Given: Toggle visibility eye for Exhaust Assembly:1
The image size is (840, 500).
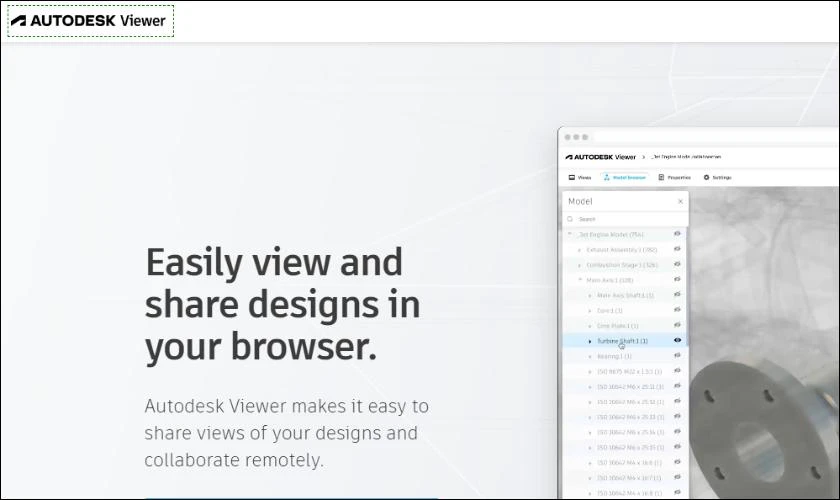Looking at the screenshot, I should [x=677, y=249].
